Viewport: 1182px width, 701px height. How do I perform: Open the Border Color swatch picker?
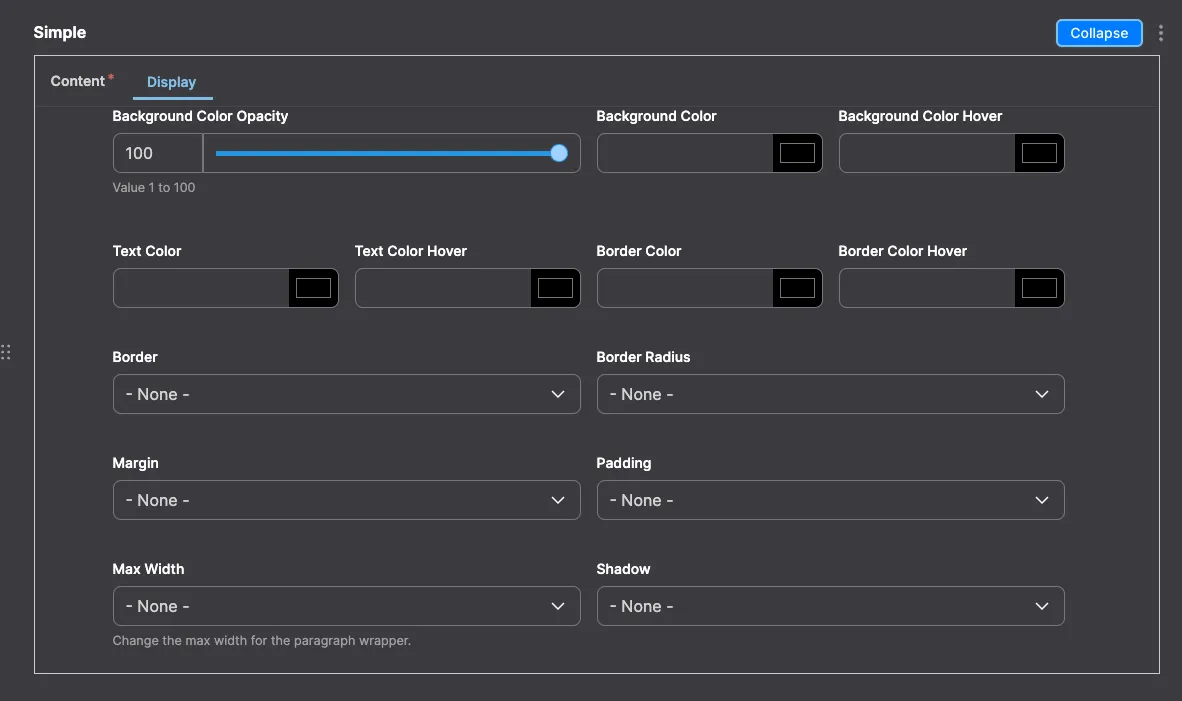[x=797, y=288]
